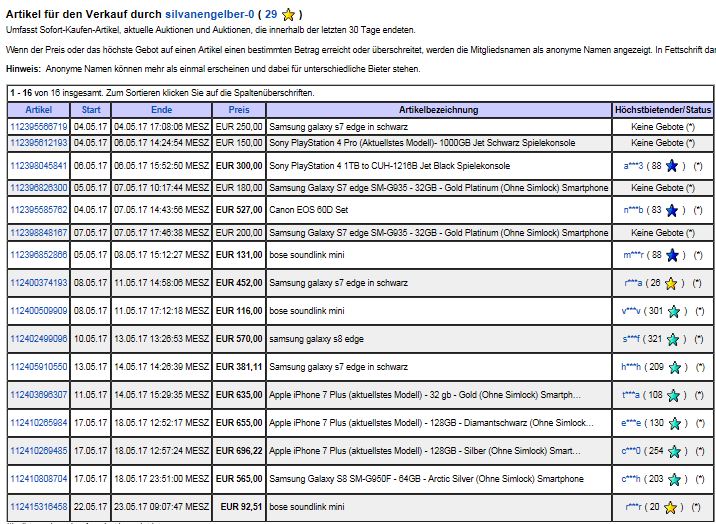The width and height of the screenshot is (716, 524).
Task: Click 'Keine Gebote' in the EUR 150,00 row
Action: [x=657, y=143]
